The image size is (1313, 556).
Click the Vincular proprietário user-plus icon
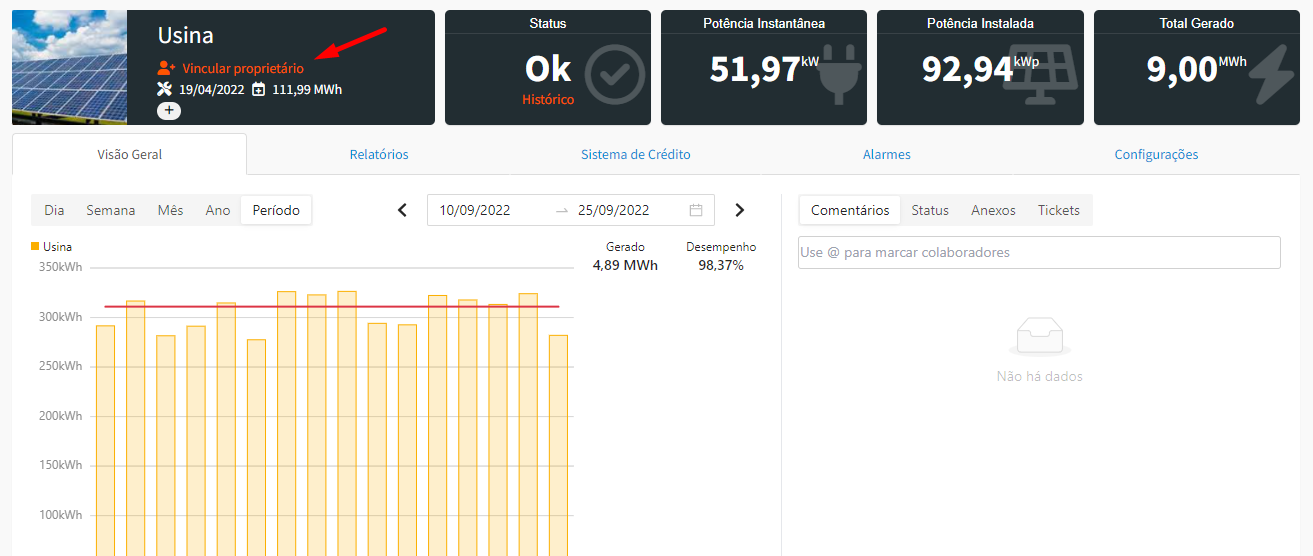click(x=166, y=69)
